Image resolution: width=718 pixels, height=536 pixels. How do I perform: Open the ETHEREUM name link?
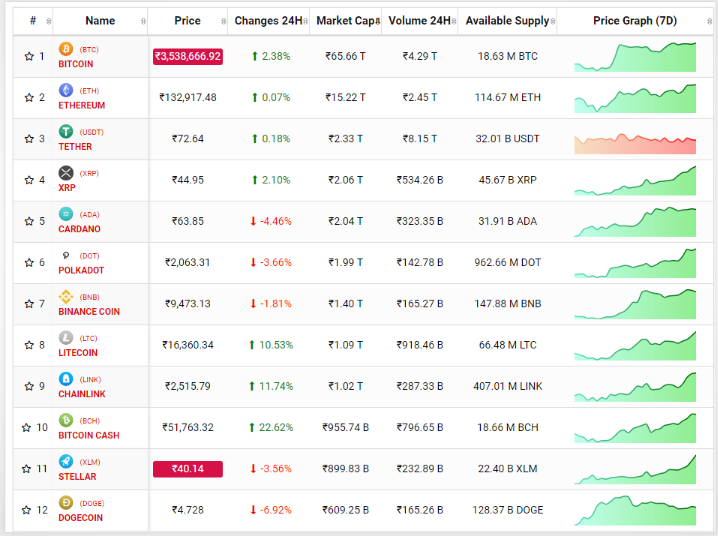[82, 105]
